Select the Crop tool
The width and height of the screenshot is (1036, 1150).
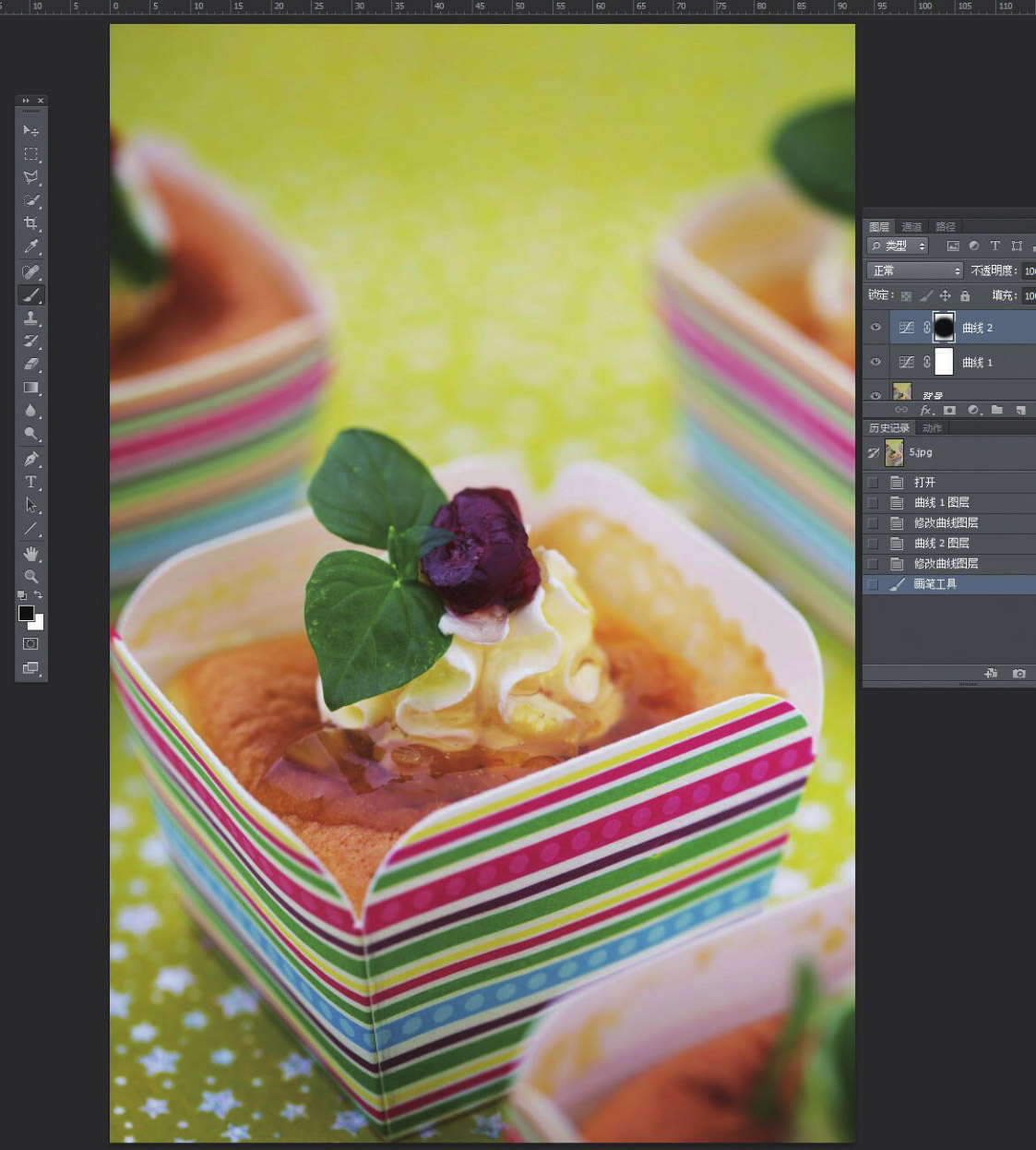30,223
